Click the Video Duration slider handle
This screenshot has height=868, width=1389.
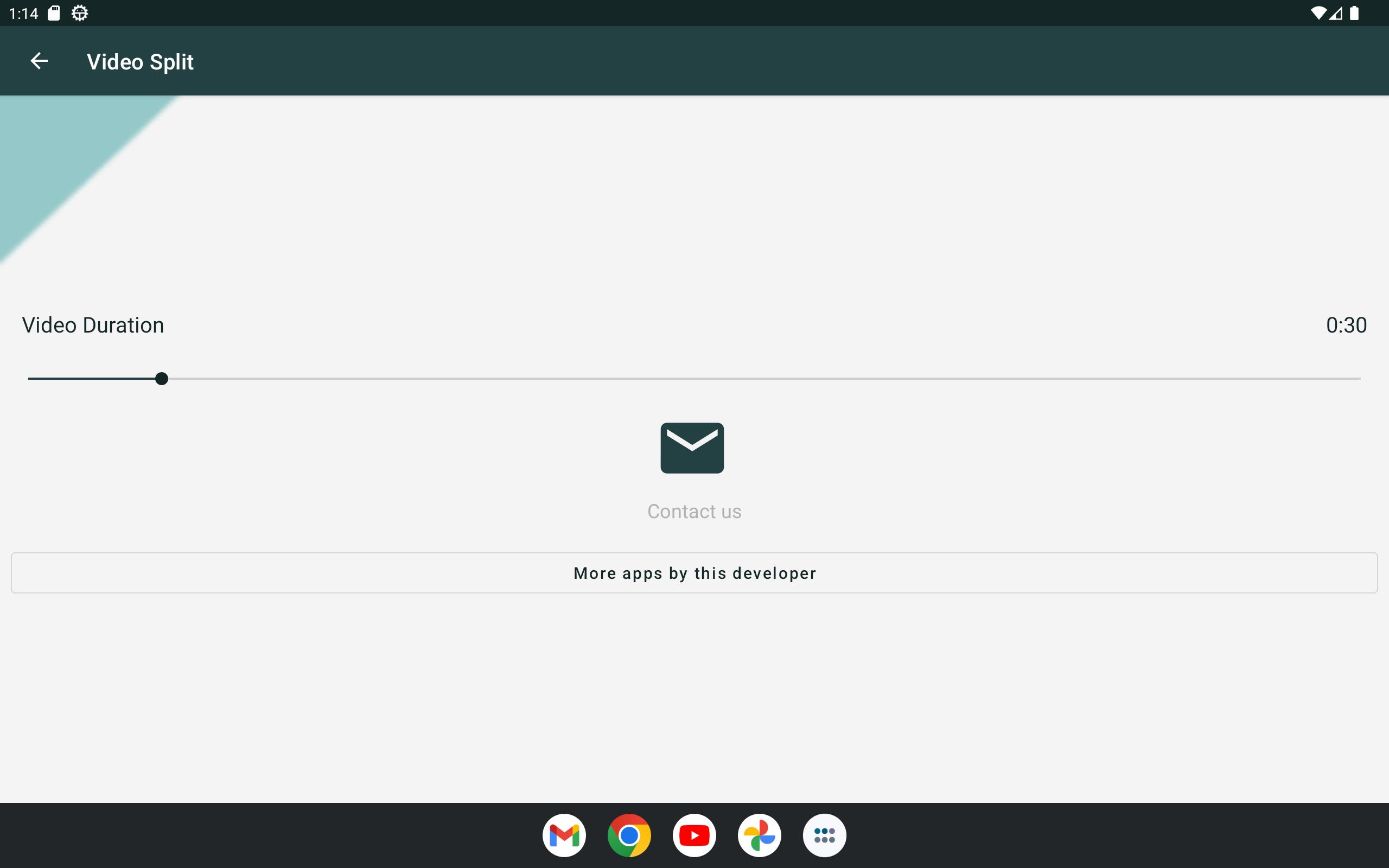coord(162,379)
